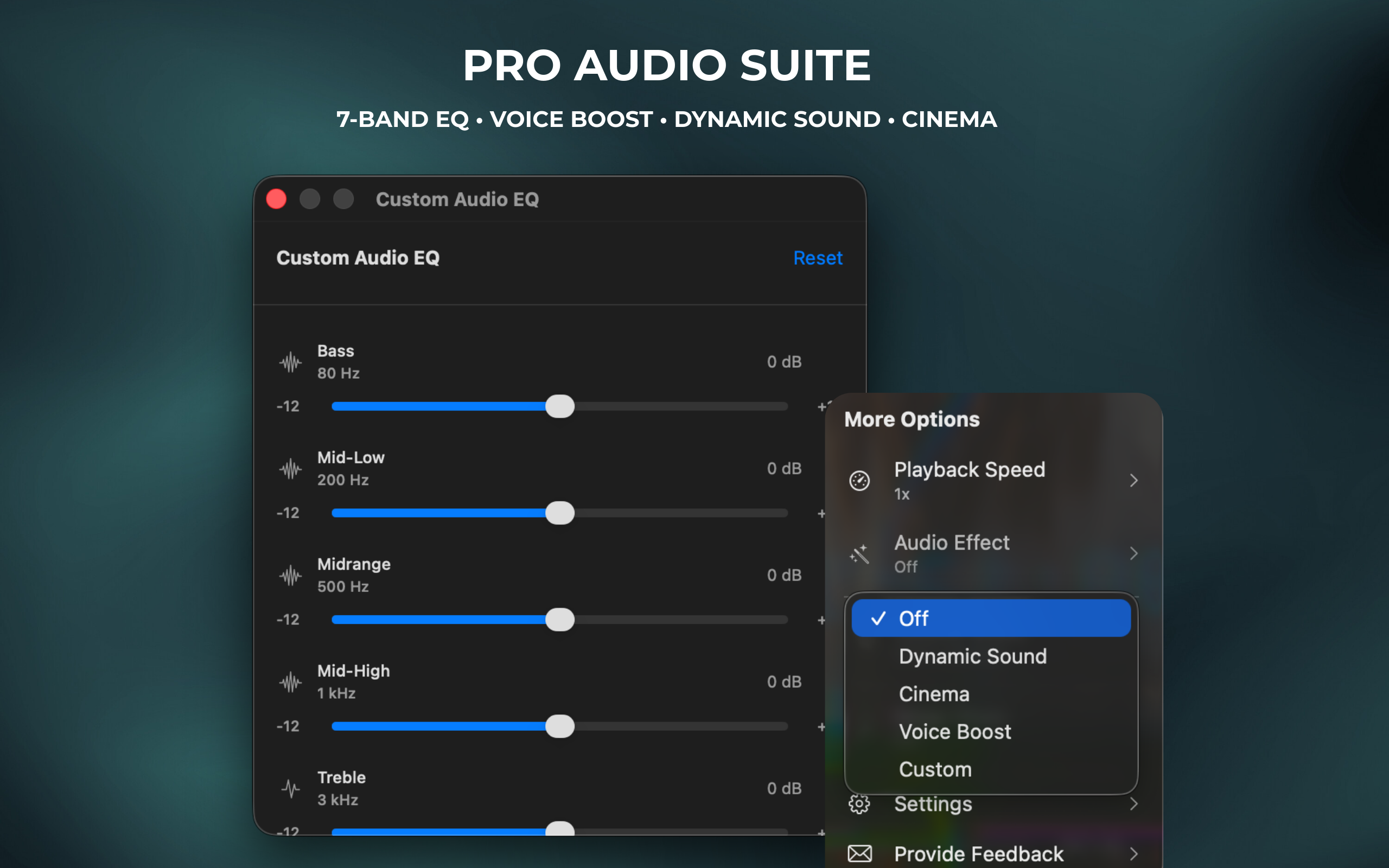1389x868 pixels.
Task: Click the Audio Effect magic wand icon
Action: 859,553
